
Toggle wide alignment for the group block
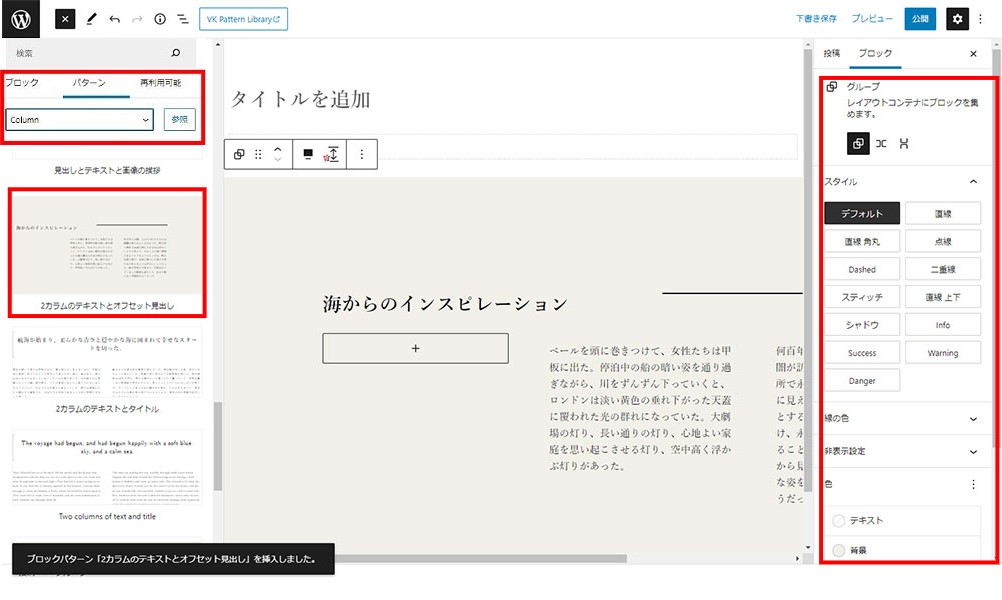(x=306, y=153)
